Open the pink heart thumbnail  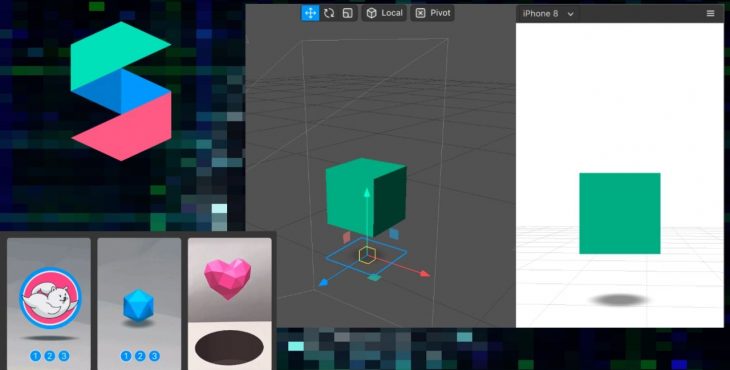230,303
